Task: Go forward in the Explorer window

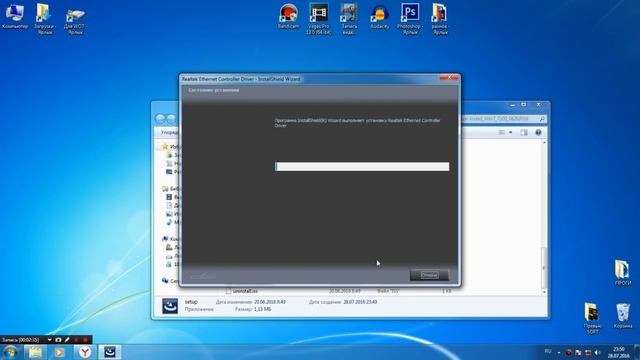Action: (x=171, y=119)
